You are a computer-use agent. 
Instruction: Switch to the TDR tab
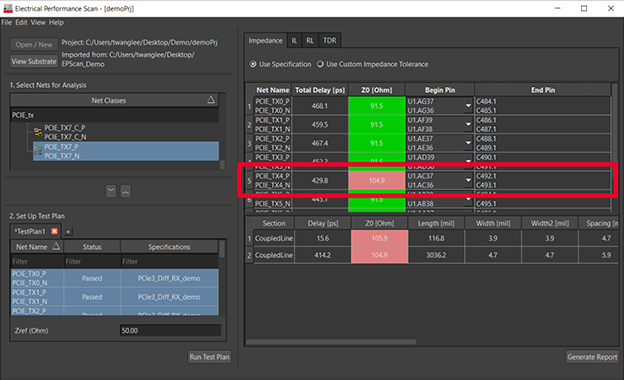coord(330,41)
